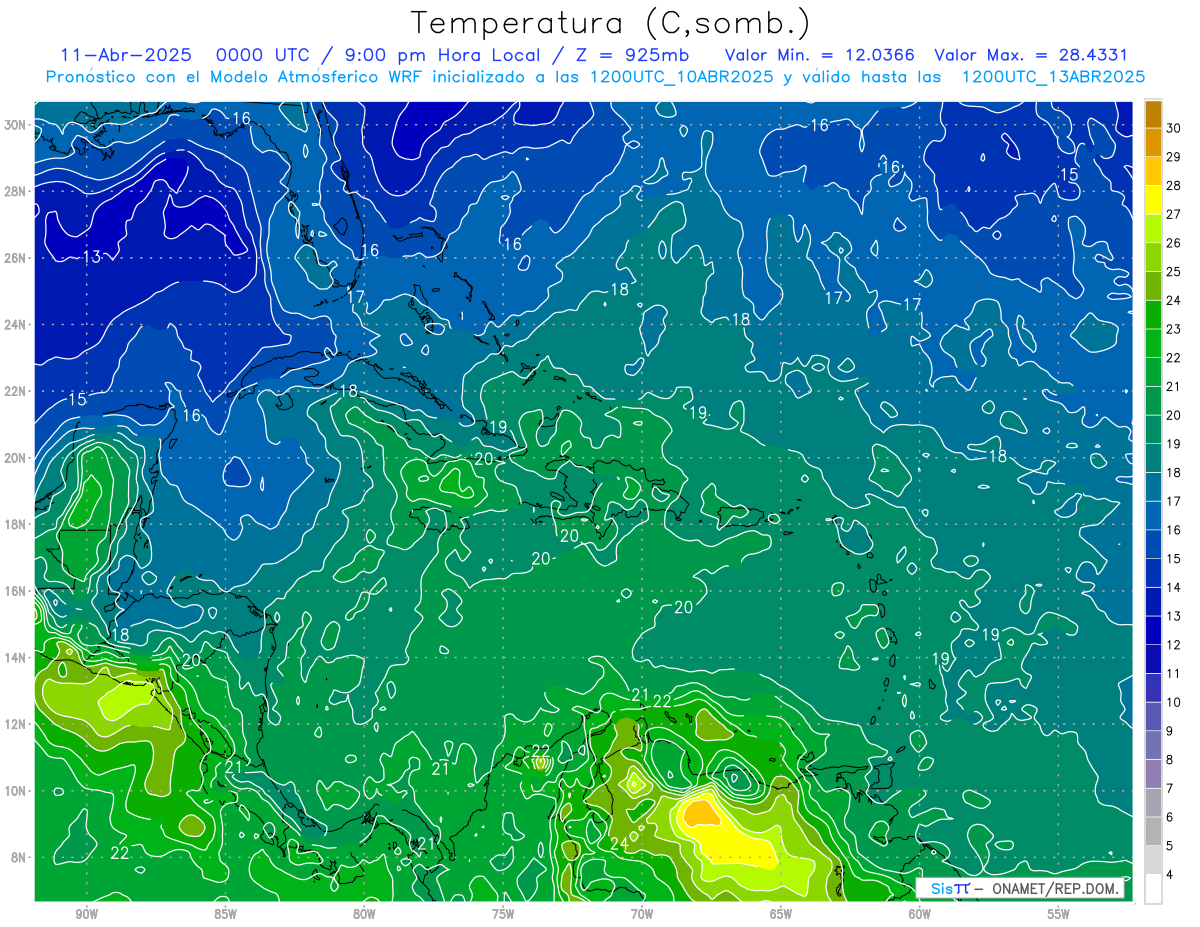The image size is (1200, 927).
Task: Click the valid-until time "1200UTC_13ABR2025"
Action: click(1053, 77)
